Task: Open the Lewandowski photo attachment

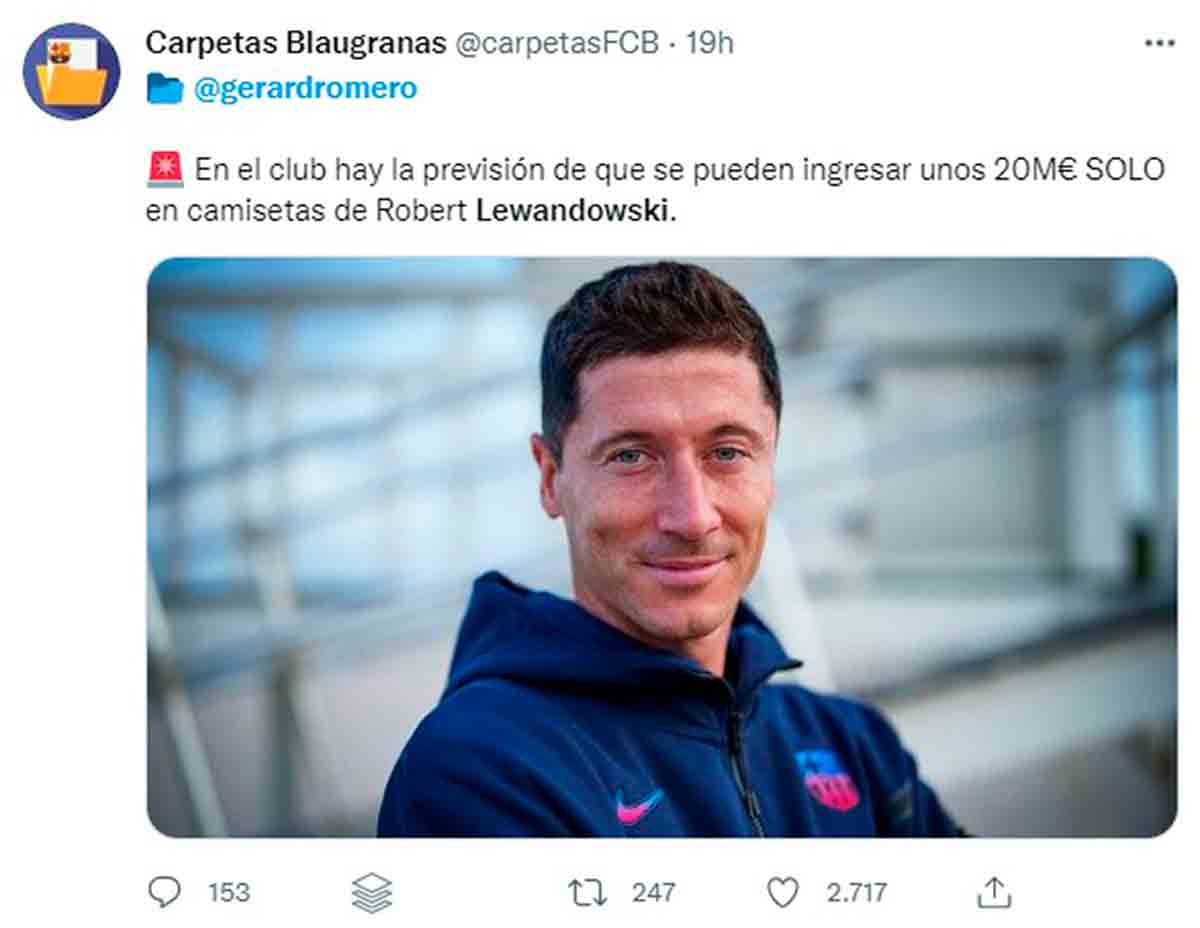Action: 662,547
